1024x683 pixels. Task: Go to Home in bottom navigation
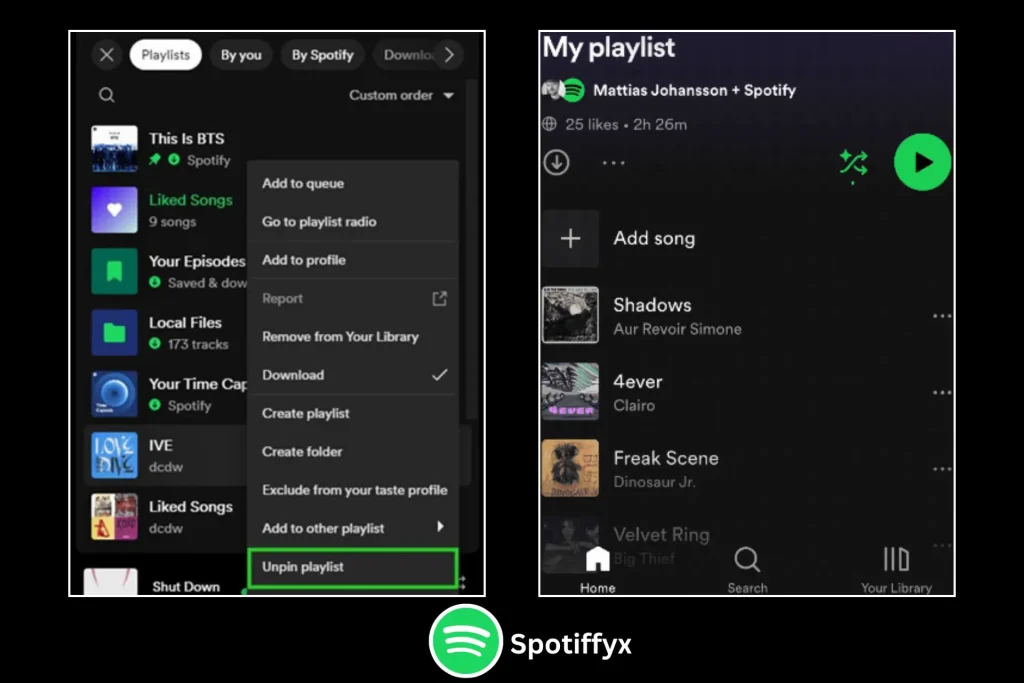[598, 571]
